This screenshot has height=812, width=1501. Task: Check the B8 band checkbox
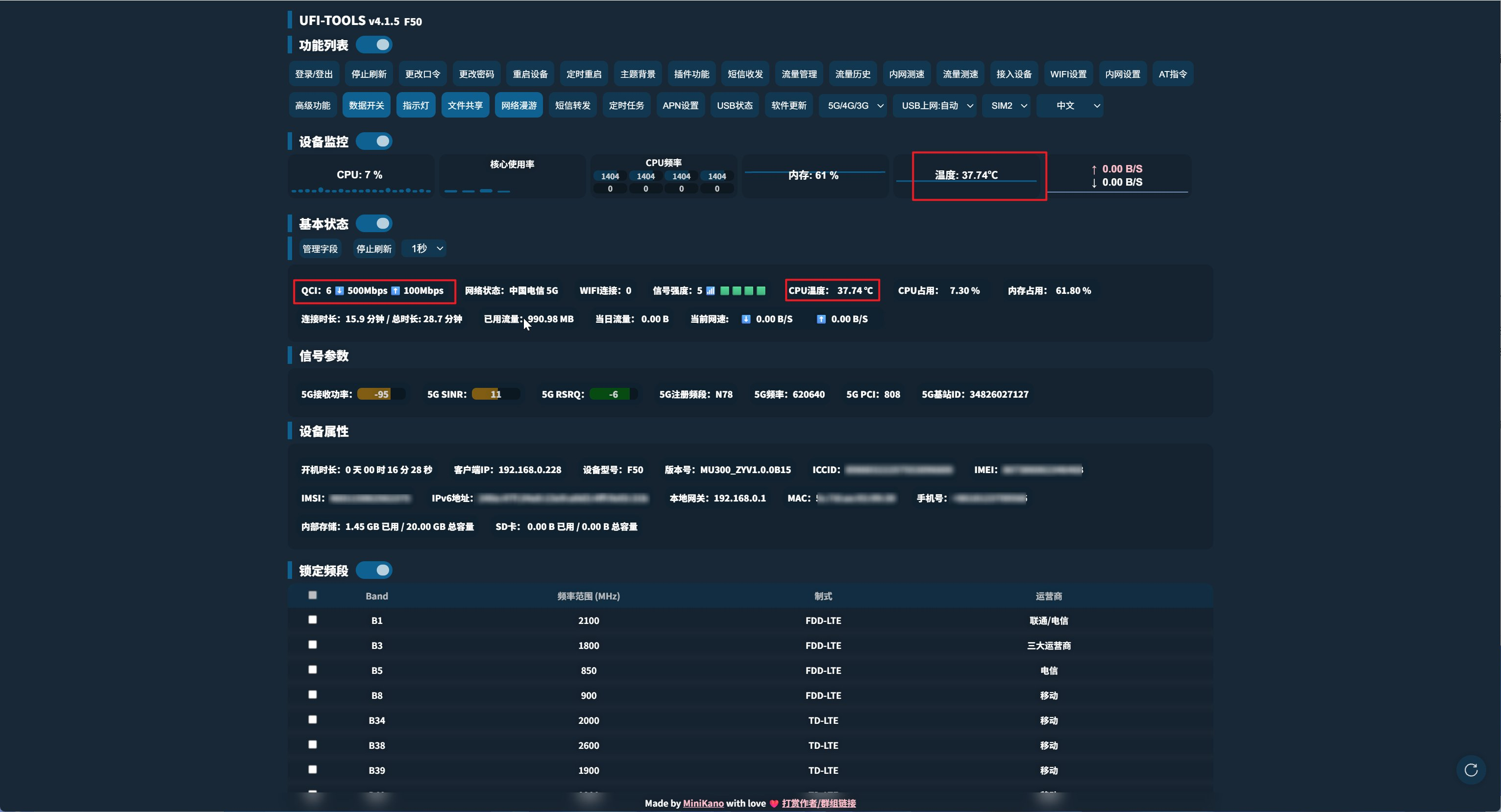313,694
